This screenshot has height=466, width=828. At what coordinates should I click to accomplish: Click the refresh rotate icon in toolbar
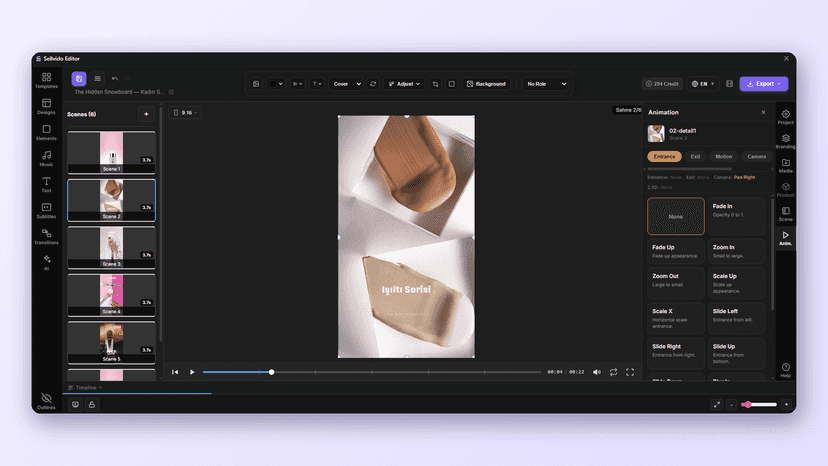pyautogui.click(x=373, y=84)
